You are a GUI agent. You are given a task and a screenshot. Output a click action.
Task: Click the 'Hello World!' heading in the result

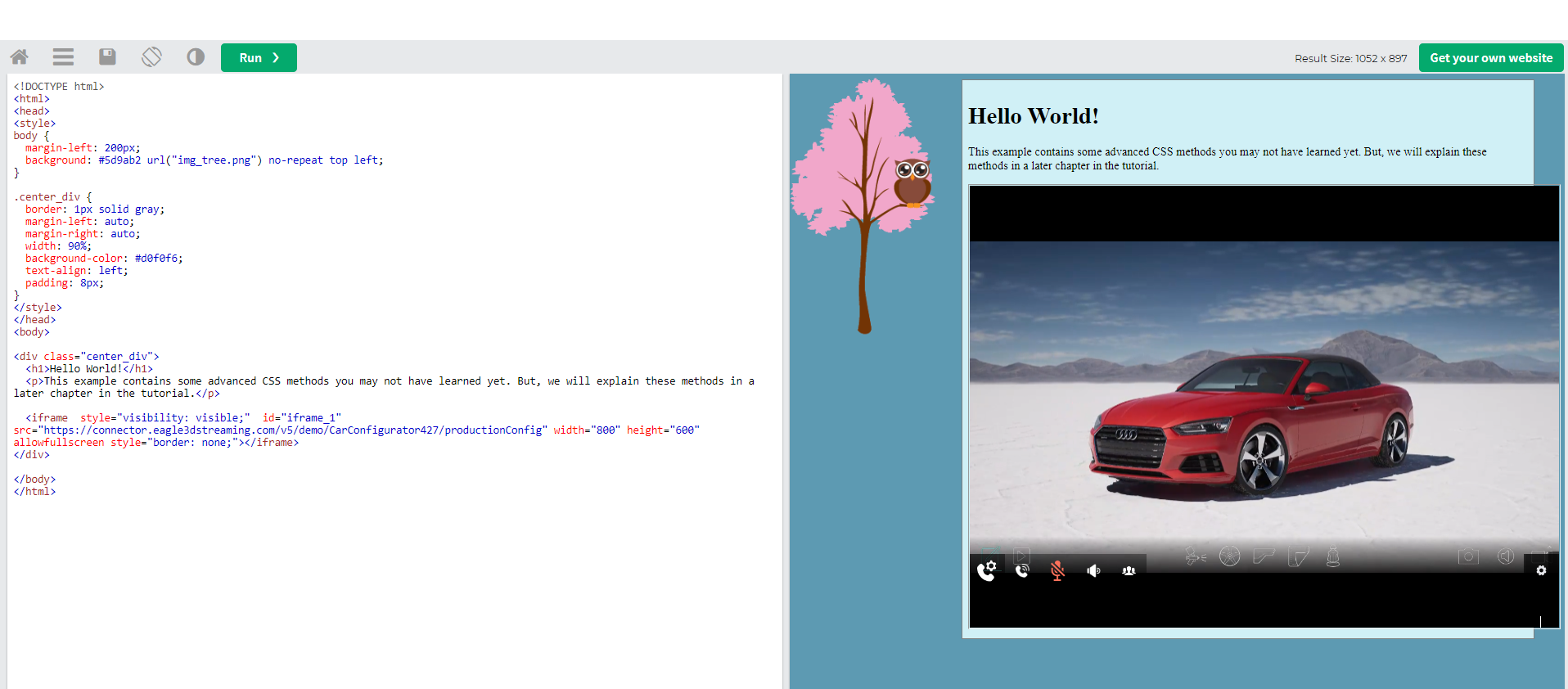[x=1034, y=116]
